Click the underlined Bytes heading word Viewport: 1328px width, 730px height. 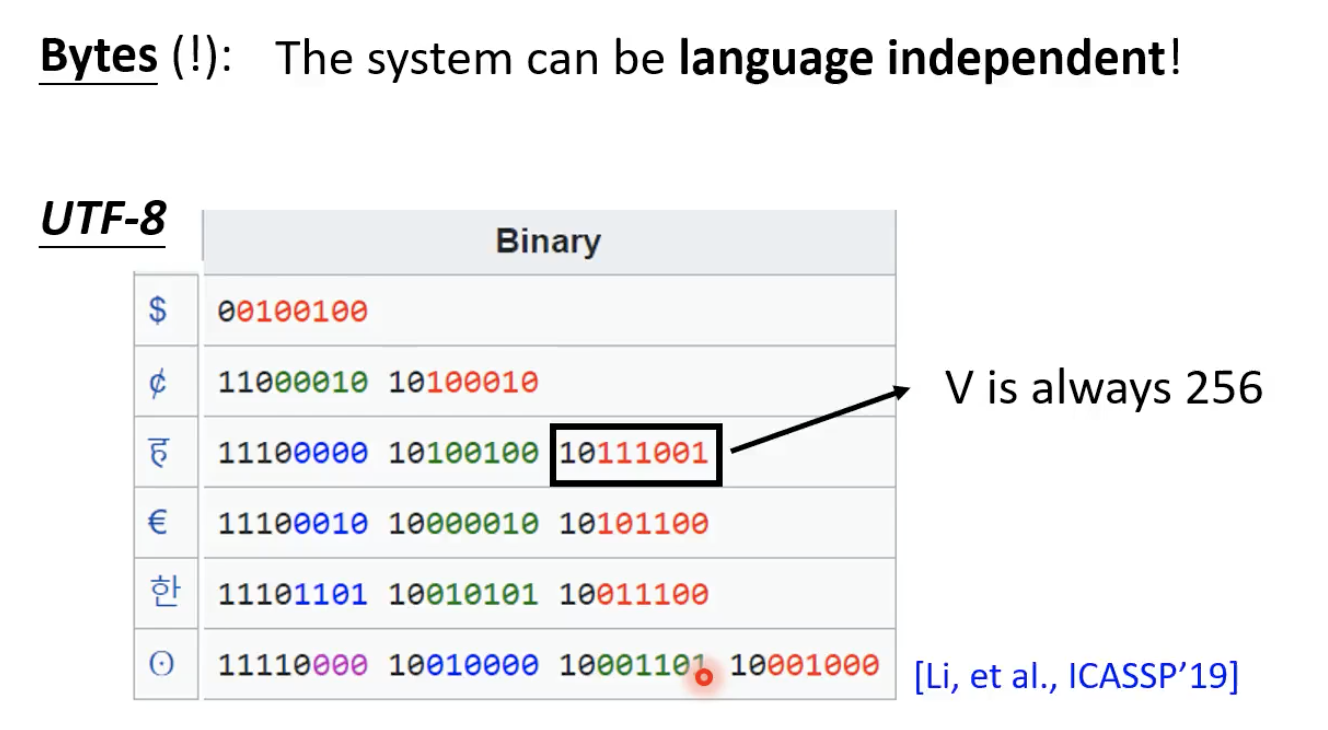[x=99, y=57]
